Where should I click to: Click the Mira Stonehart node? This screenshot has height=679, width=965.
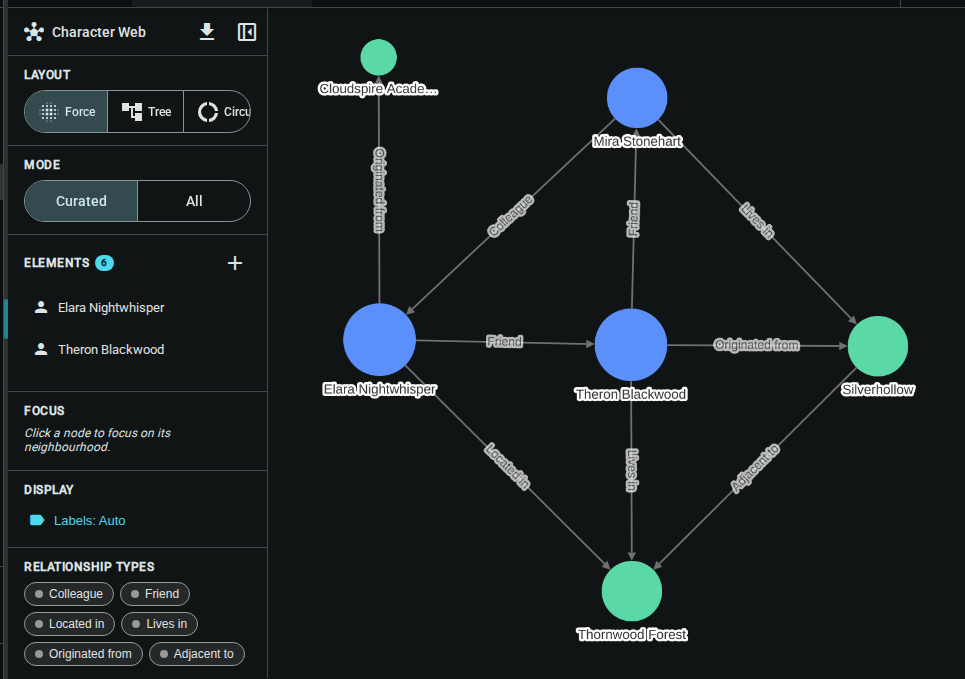tap(637, 98)
